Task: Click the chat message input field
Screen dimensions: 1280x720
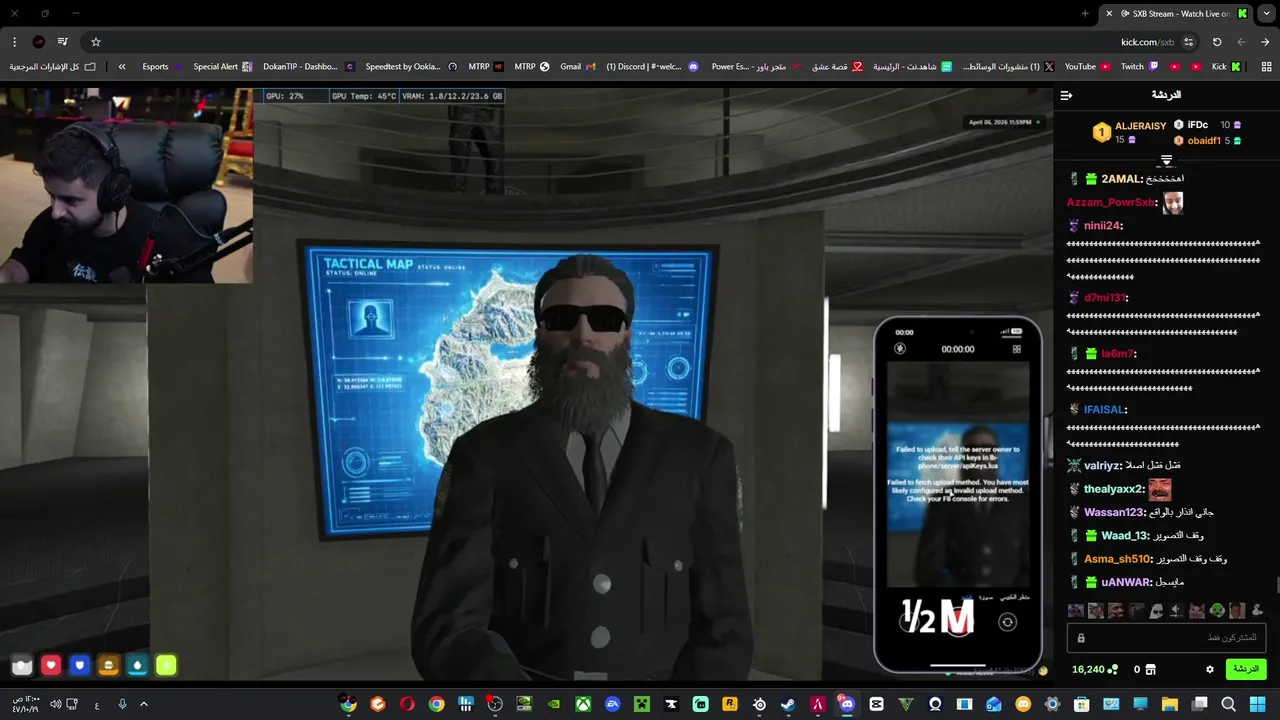Action: coord(1166,638)
